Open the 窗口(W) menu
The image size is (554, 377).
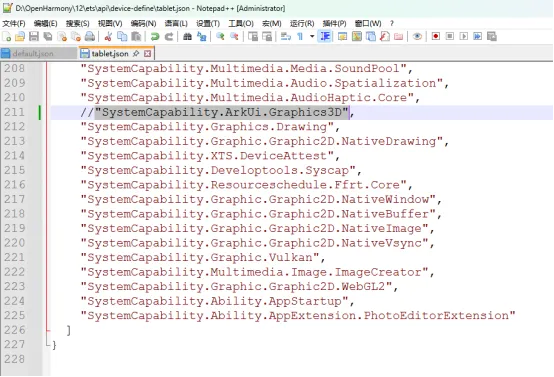click(368, 23)
